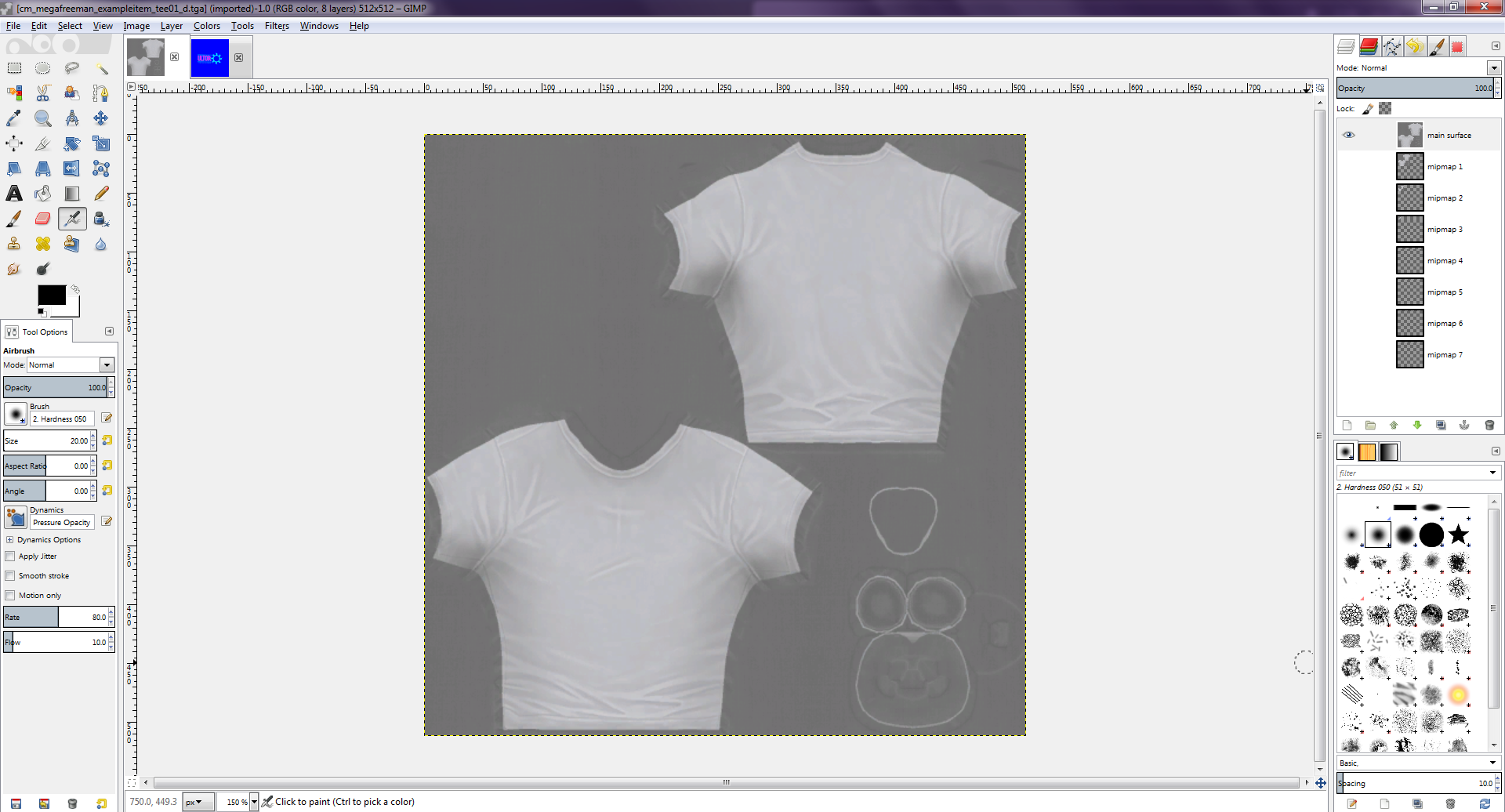This screenshot has height=812, width=1505.
Task: Adjust the Airbrush Rate slider
Action: point(56,617)
